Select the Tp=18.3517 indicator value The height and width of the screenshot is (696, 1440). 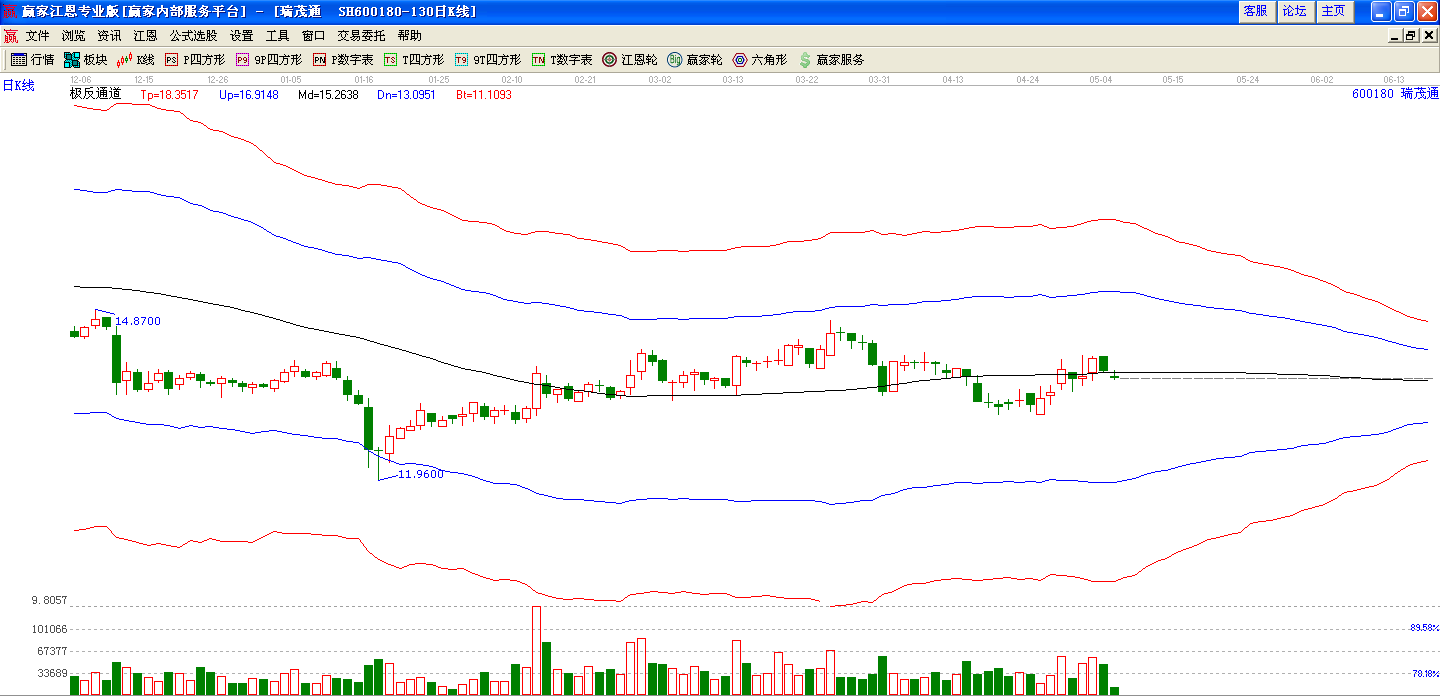(169, 95)
